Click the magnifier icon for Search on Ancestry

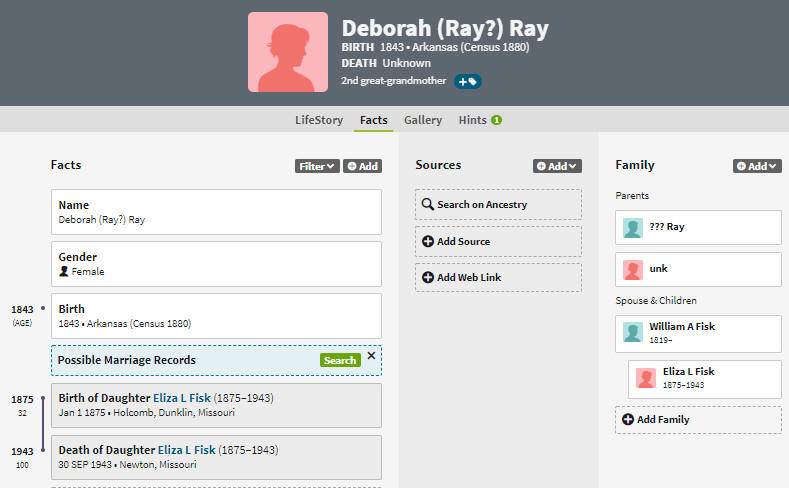[428, 204]
